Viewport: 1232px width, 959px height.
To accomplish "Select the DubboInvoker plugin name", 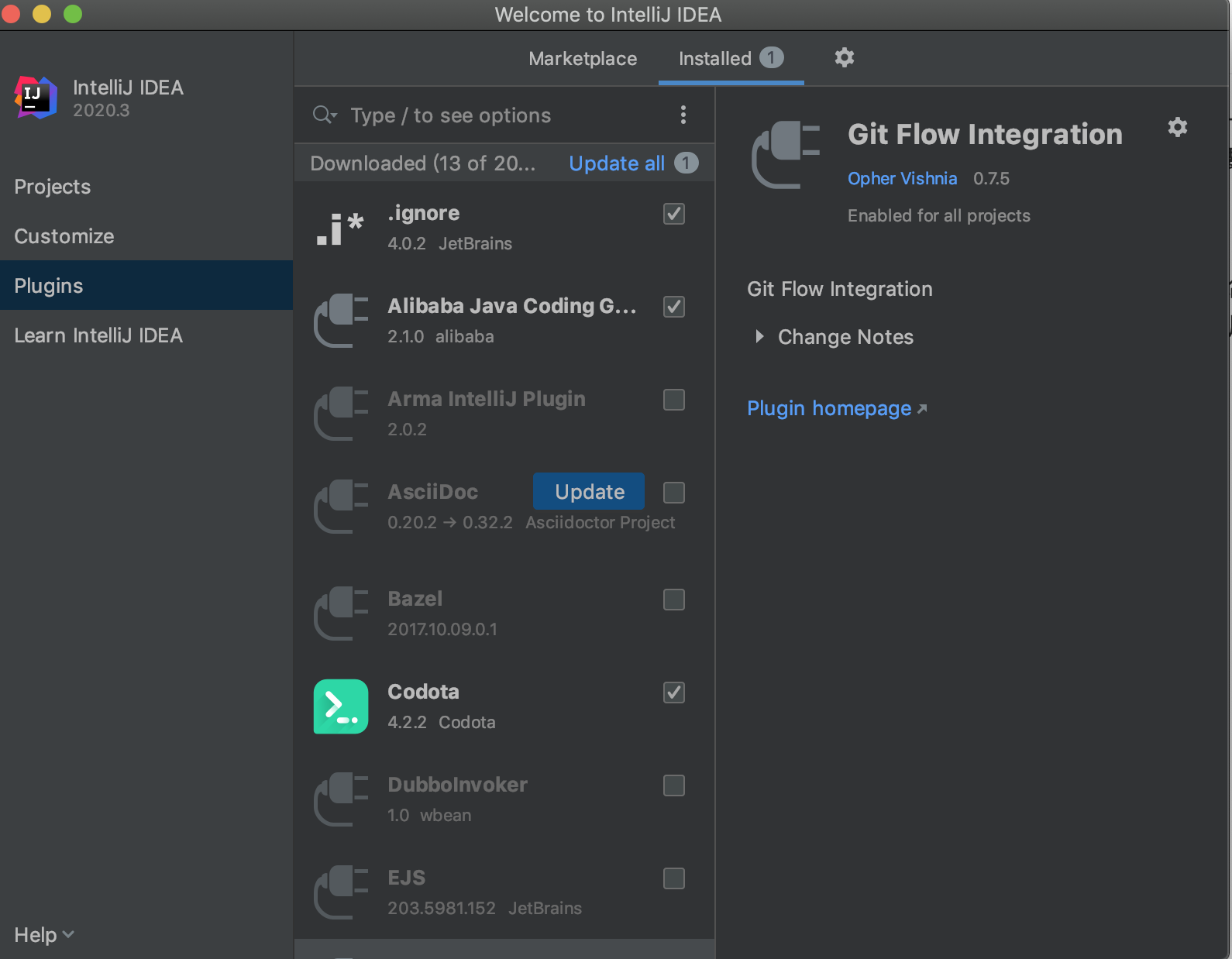I will pos(457,785).
